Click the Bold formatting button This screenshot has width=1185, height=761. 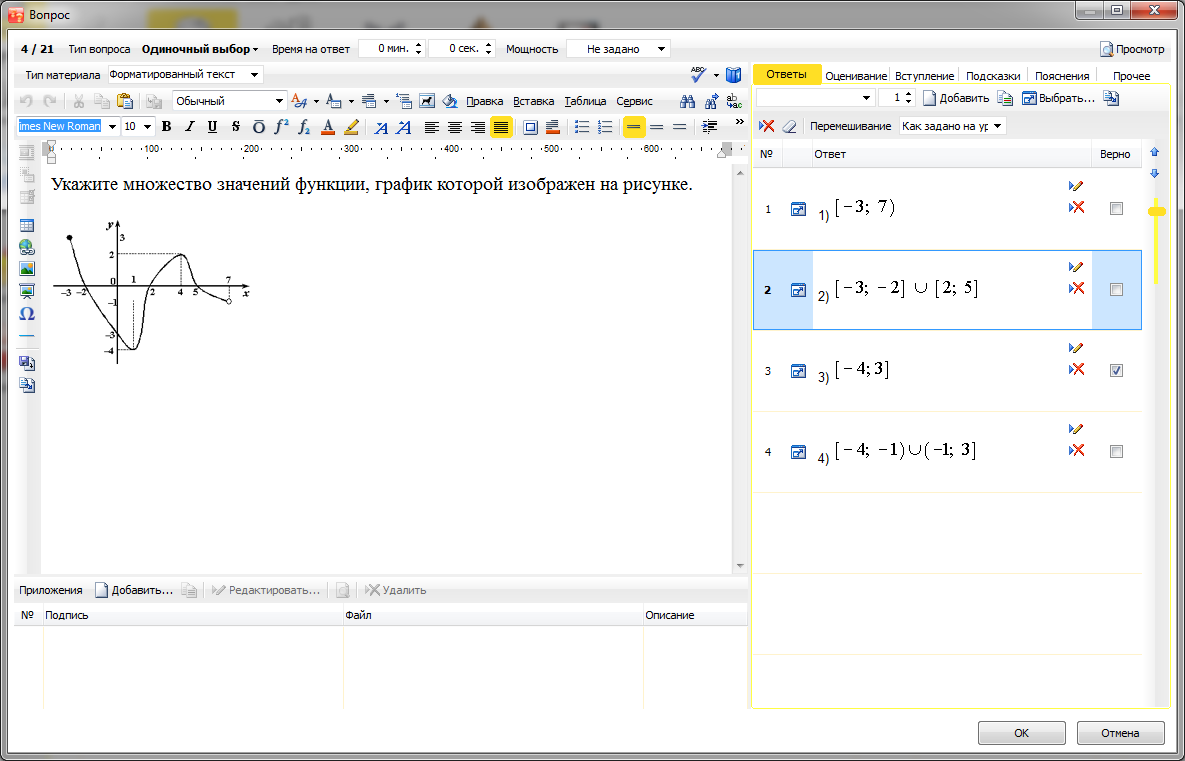tap(167, 127)
